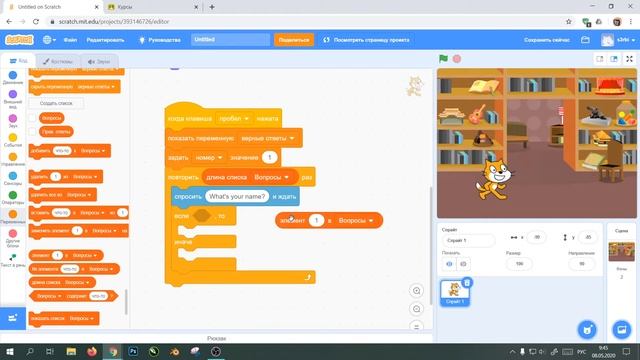Viewport: 640px width, 360px height.
Task: Switch to the Звуки tab
Action: 99,62
